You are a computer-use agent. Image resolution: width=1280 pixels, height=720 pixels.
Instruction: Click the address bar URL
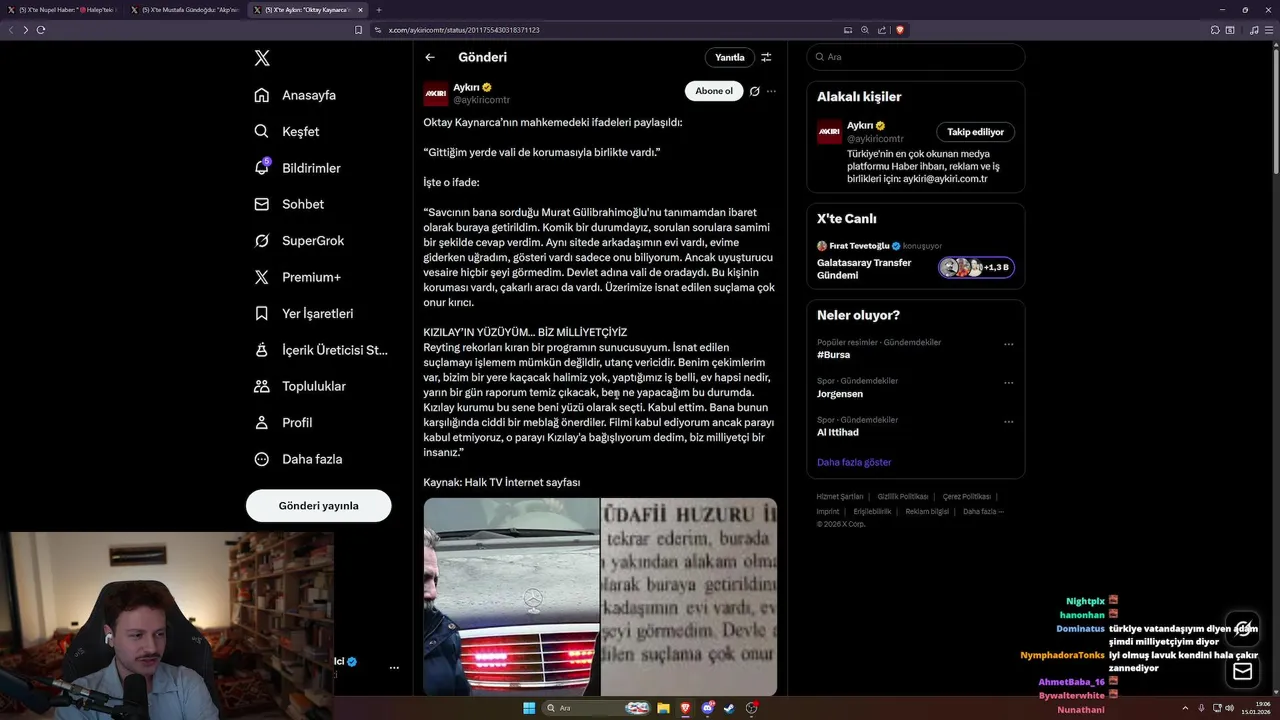click(x=464, y=30)
